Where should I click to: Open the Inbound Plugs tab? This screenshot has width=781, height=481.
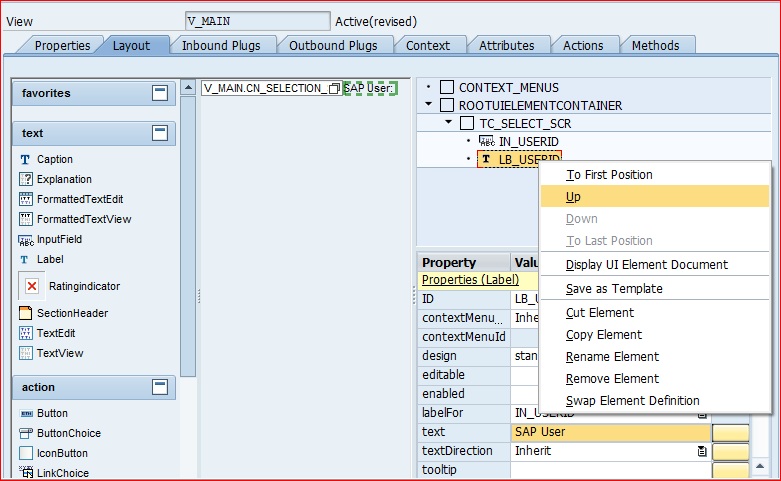click(x=221, y=45)
